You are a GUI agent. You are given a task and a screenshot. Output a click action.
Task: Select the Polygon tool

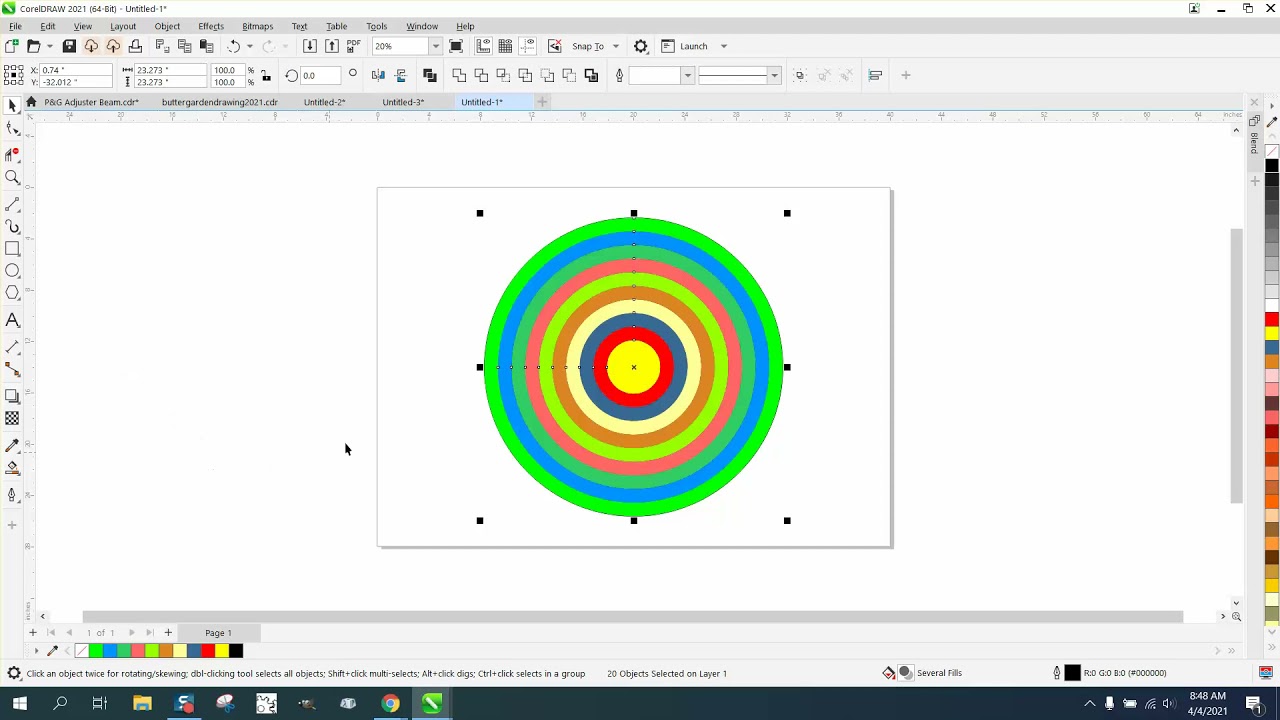click(12, 292)
